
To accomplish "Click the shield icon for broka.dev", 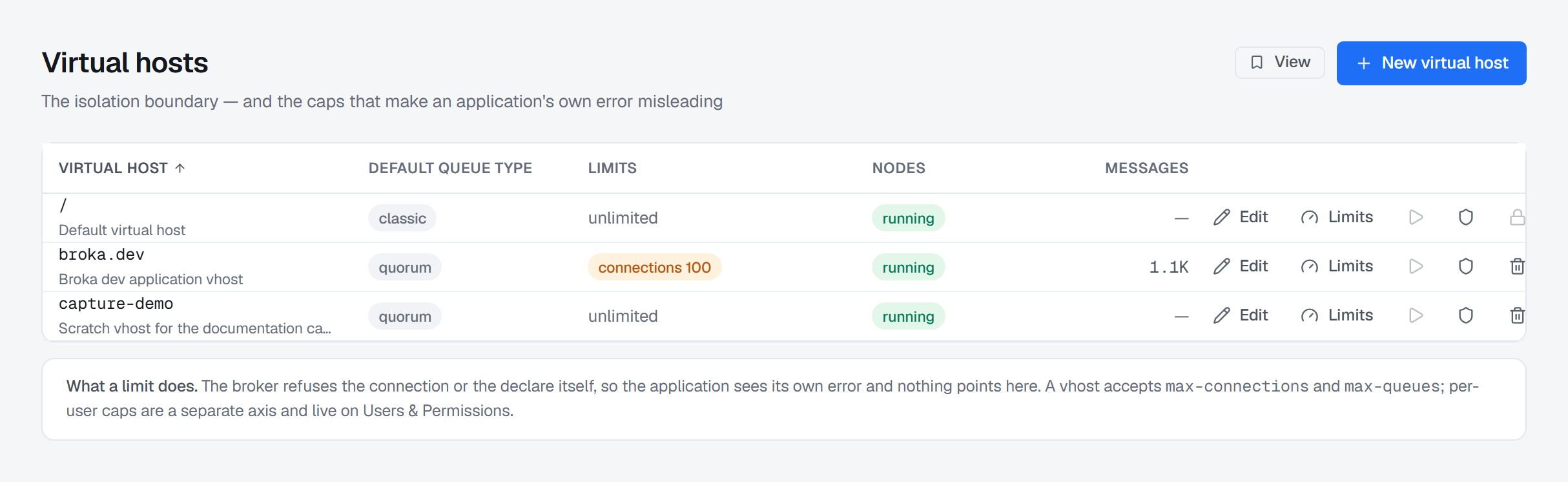I will click(x=1466, y=266).
